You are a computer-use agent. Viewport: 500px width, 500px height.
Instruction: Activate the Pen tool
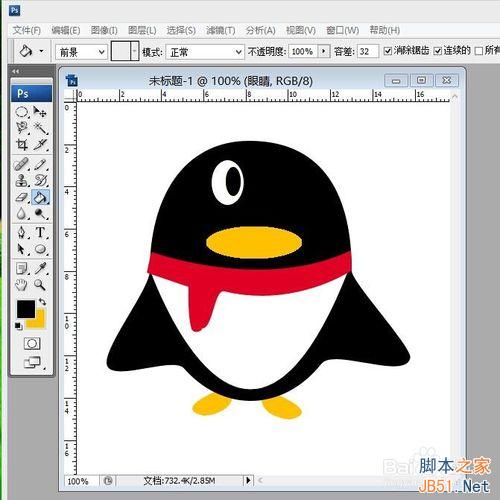pyautogui.click(x=22, y=232)
